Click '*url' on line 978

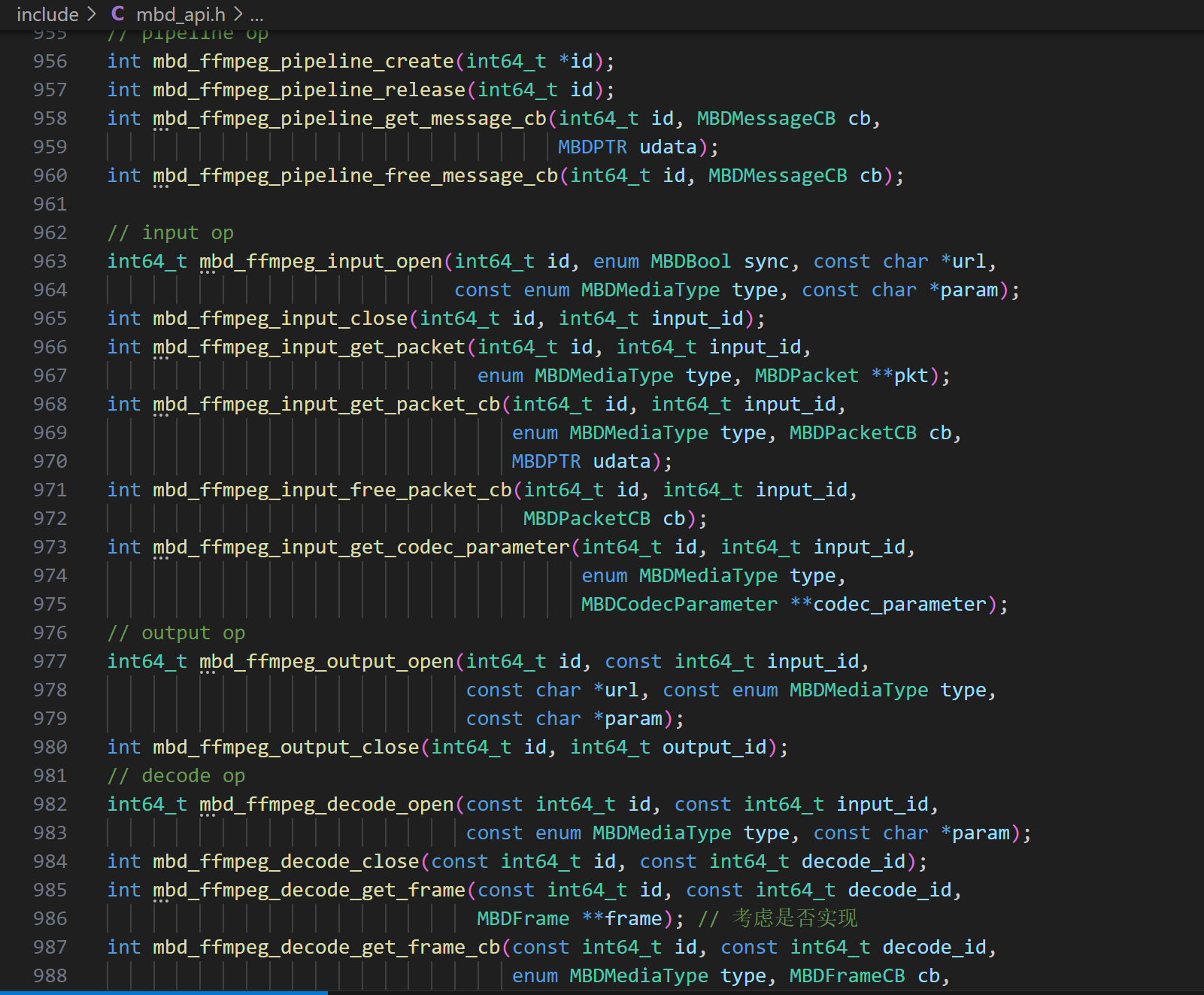tap(616, 690)
